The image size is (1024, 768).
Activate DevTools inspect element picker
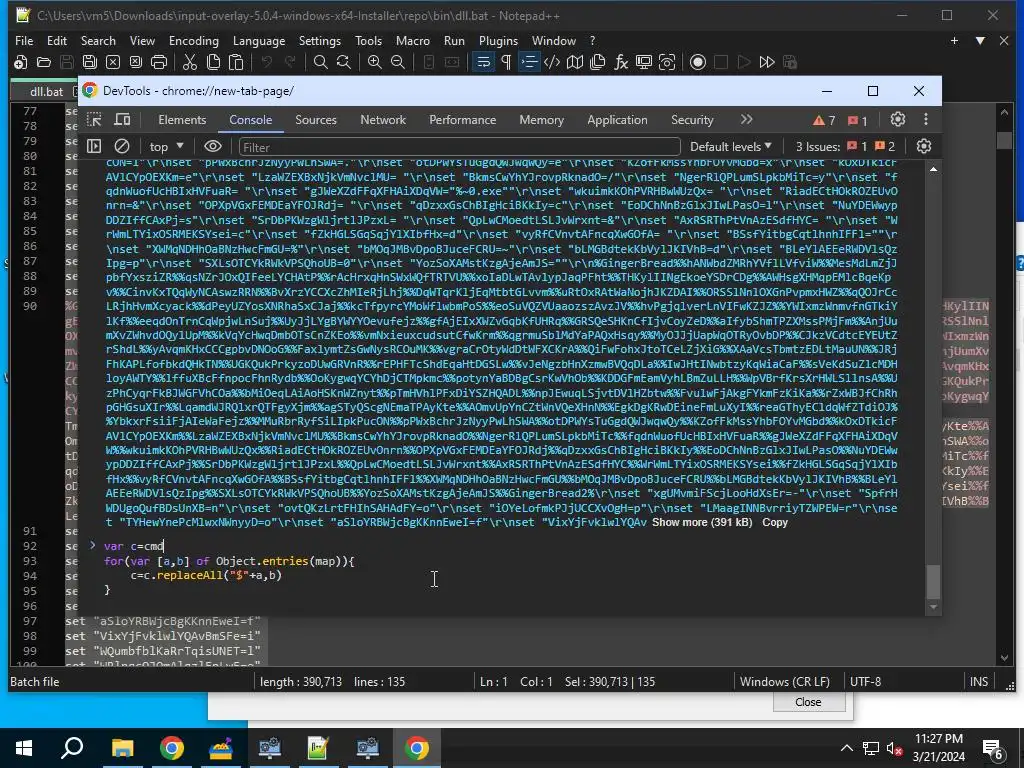point(94,120)
